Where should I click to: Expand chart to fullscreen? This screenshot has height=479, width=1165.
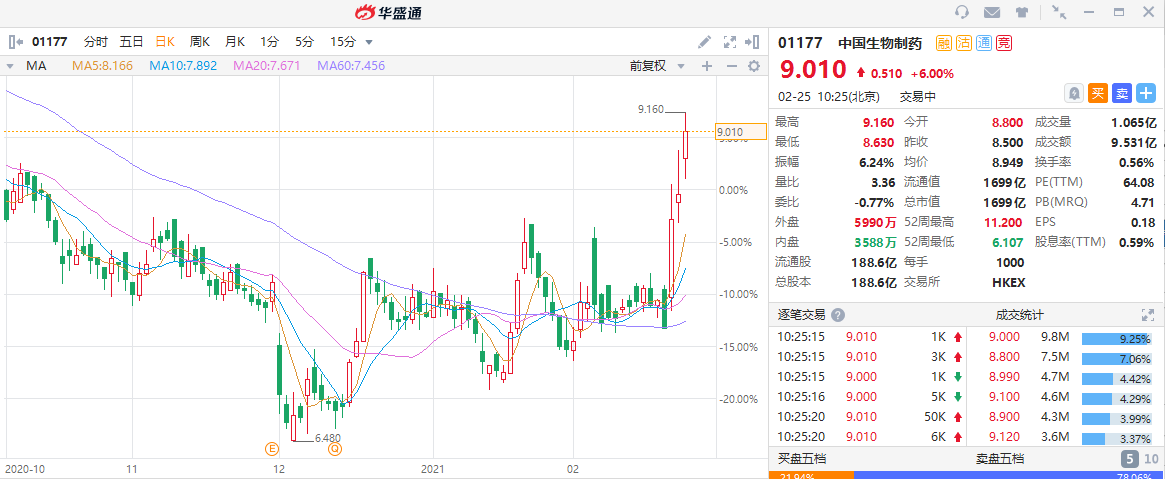click(730, 42)
